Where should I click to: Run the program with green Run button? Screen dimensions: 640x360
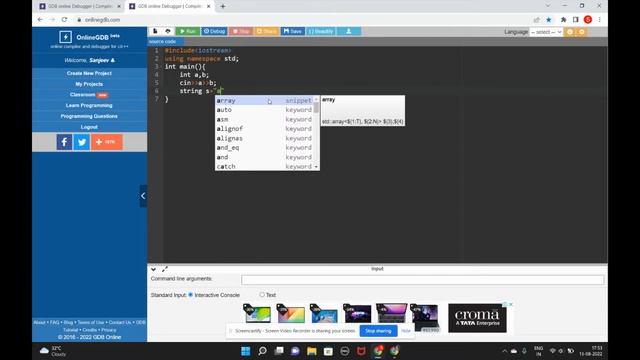188,31
